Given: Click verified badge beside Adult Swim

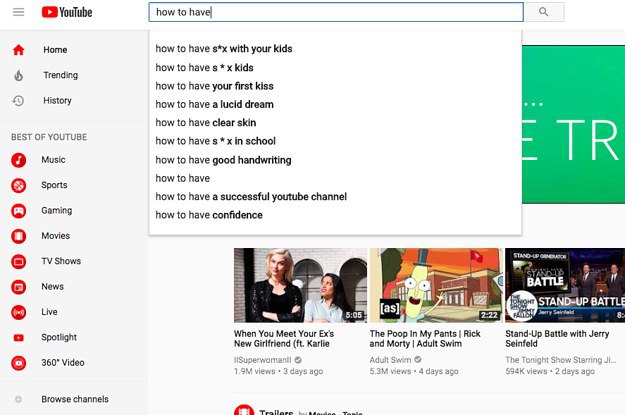Looking at the screenshot, I should 418,360.
